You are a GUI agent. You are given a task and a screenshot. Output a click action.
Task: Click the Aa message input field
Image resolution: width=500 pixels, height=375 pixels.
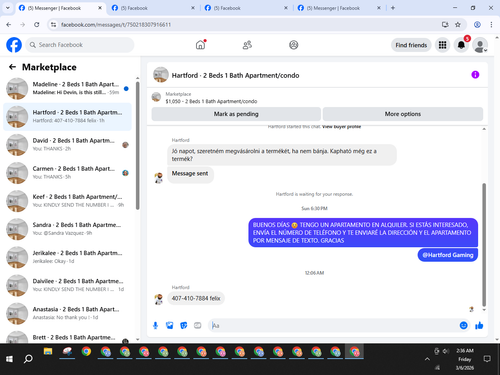pos(333,325)
